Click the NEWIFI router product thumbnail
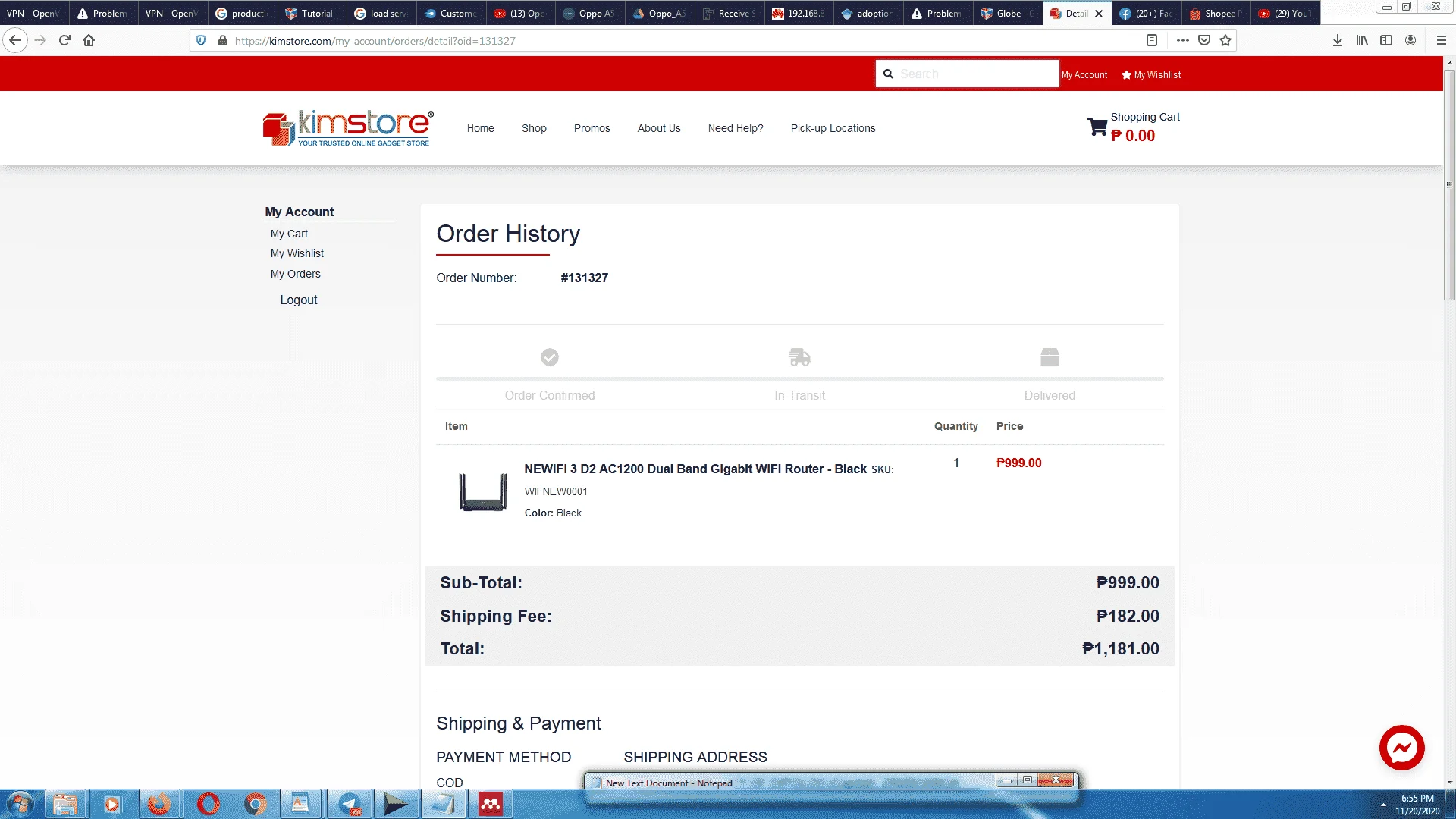 click(x=483, y=491)
